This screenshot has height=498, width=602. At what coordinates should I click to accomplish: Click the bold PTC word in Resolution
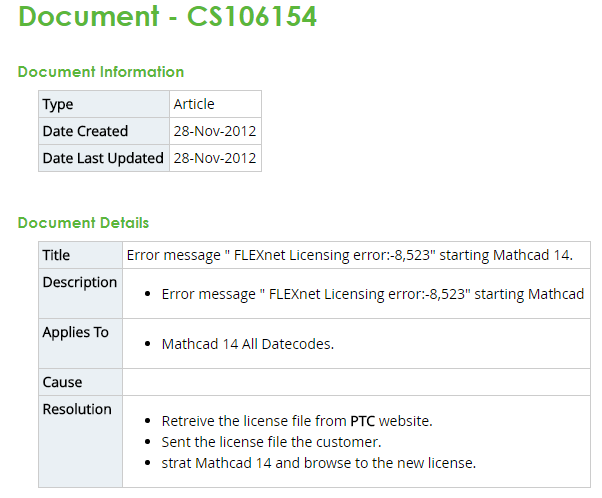click(x=363, y=421)
